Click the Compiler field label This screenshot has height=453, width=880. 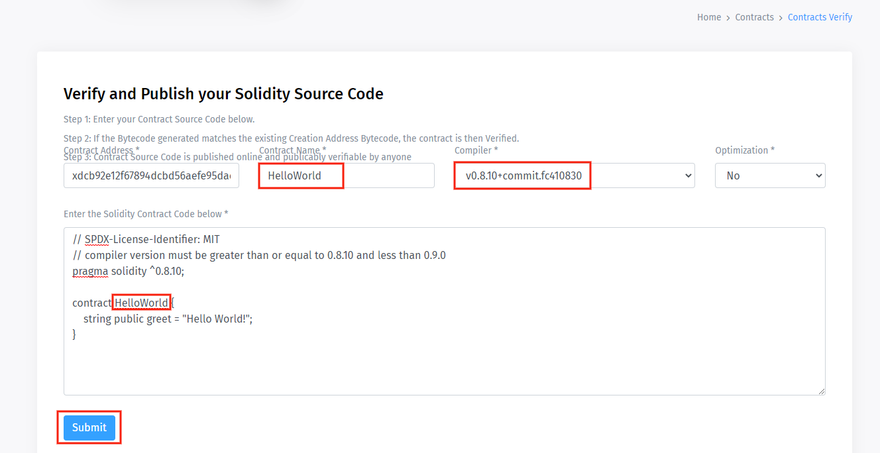point(476,150)
